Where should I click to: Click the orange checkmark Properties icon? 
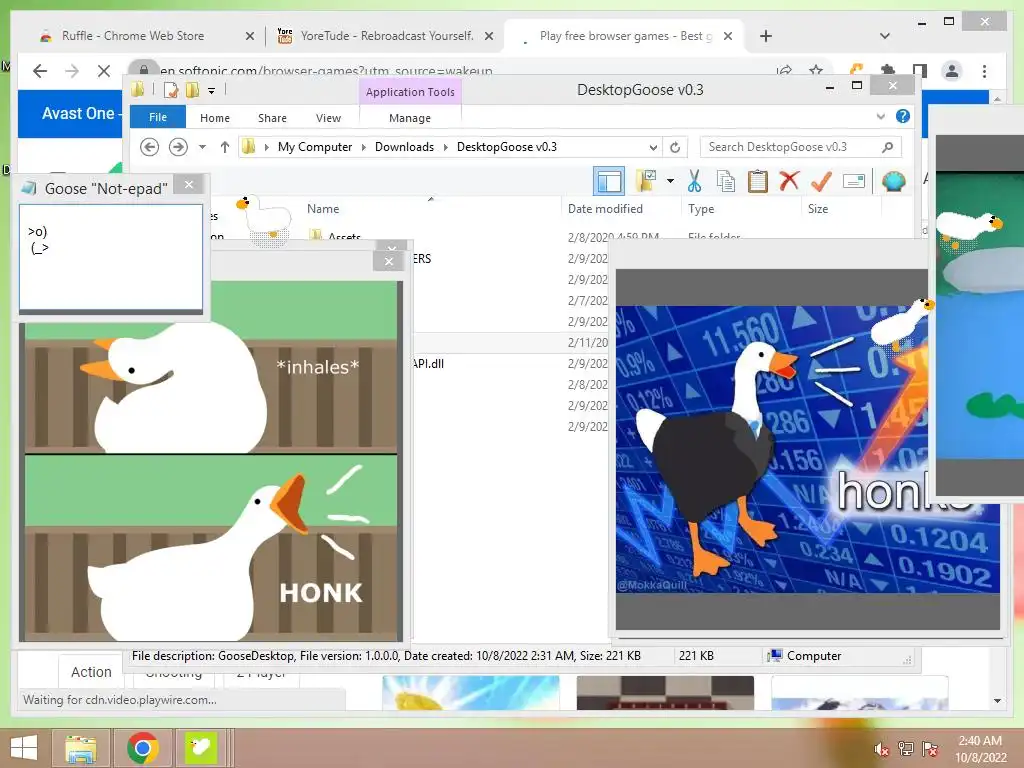click(x=821, y=181)
